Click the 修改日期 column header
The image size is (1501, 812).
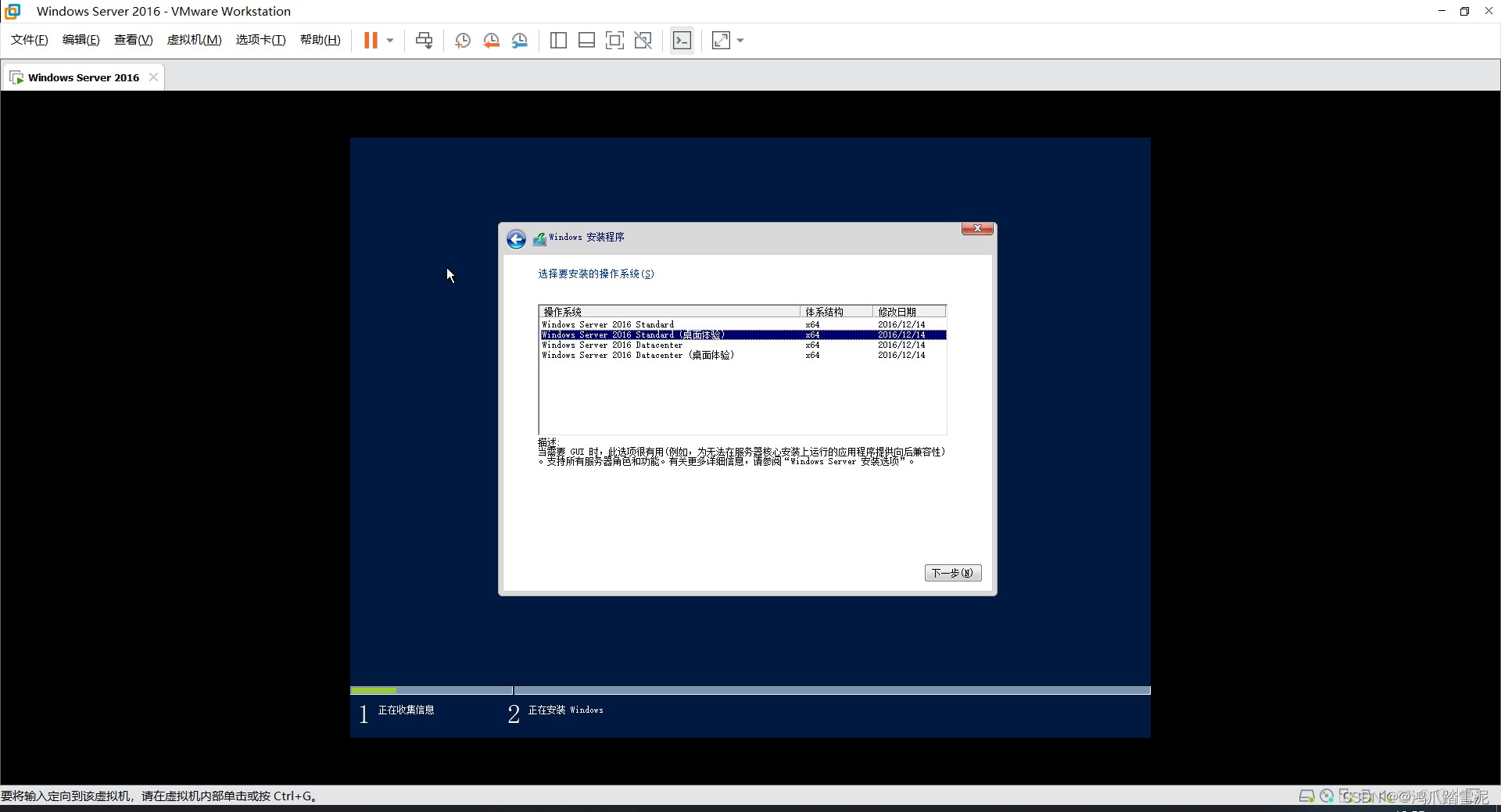click(909, 311)
